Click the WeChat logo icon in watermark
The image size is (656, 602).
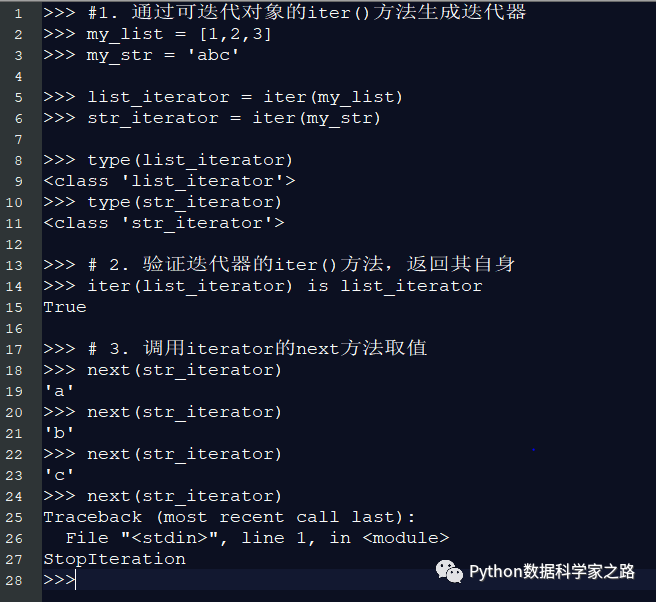tap(449, 571)
